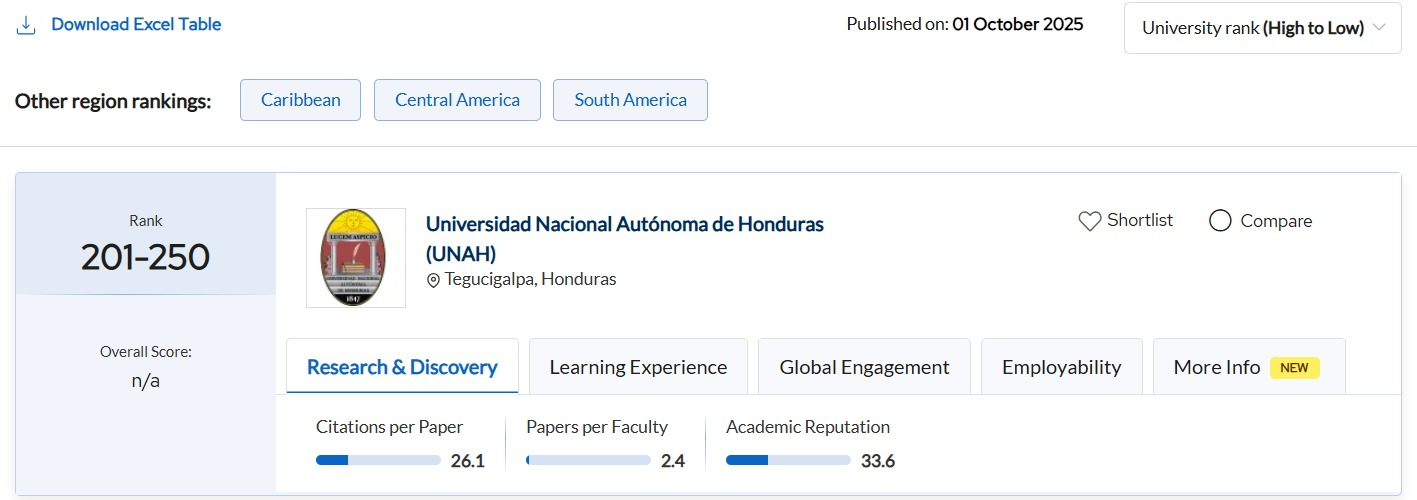Click the sort dropdown chevron arrow
The image size is (1417, 500).
[1380, 28]
